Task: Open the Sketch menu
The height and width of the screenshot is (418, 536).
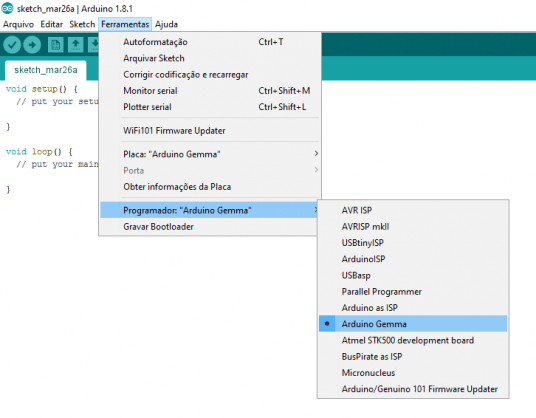Action: 82,24
